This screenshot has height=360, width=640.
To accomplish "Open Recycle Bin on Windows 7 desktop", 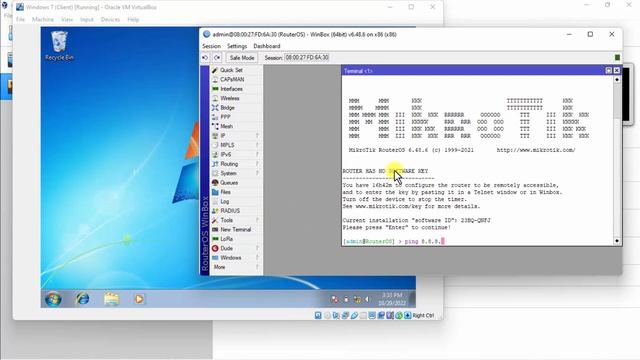I will [59, 46].
